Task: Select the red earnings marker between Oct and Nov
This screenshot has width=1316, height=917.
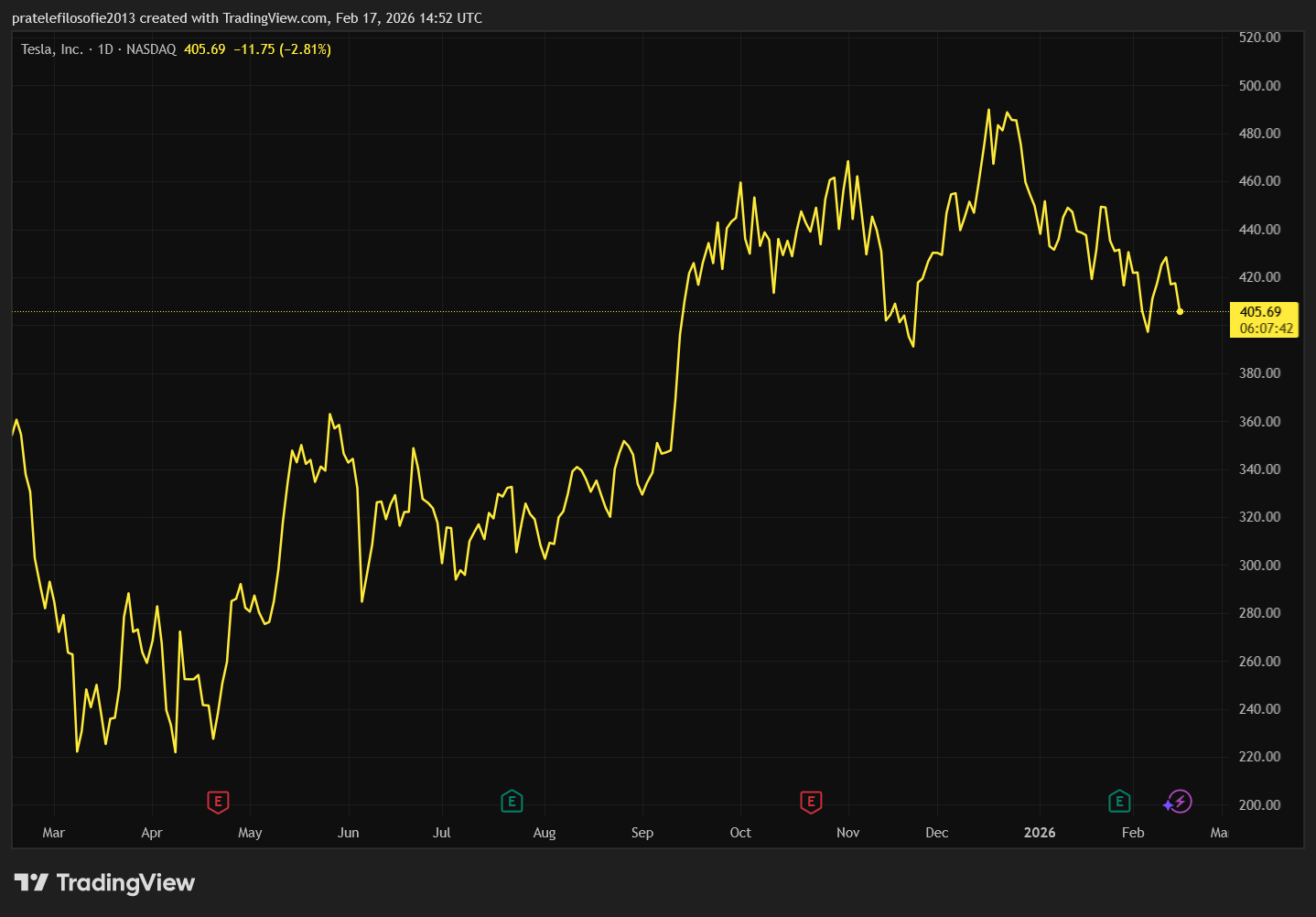Action: coord(811,803)
